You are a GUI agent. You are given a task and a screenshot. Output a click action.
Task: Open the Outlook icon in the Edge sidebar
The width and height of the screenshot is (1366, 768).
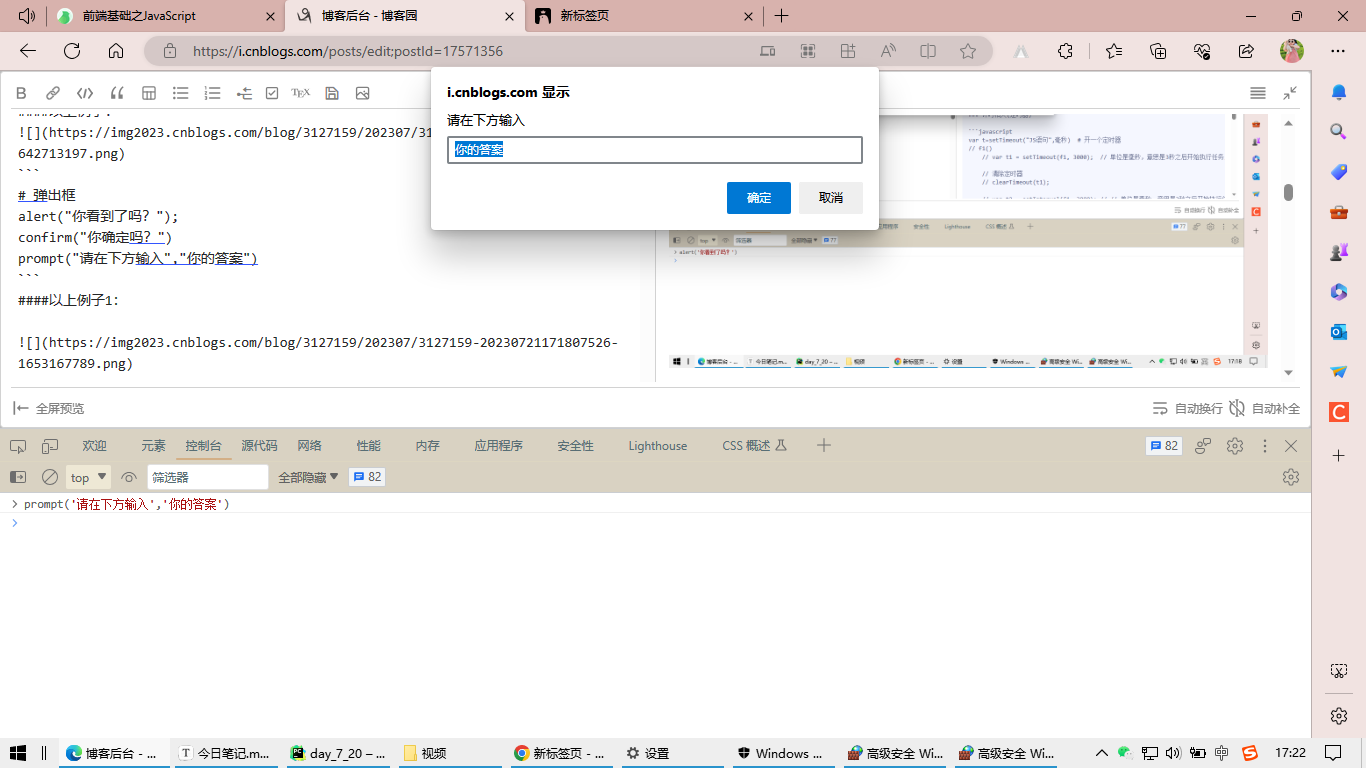(x=1339, y=331)
